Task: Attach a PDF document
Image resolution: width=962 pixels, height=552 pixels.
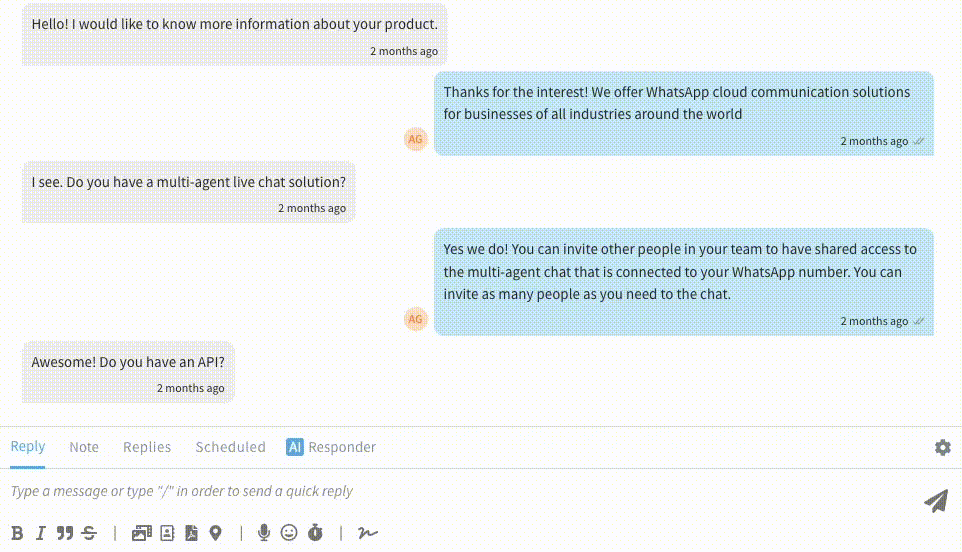Action: [191, 533]
